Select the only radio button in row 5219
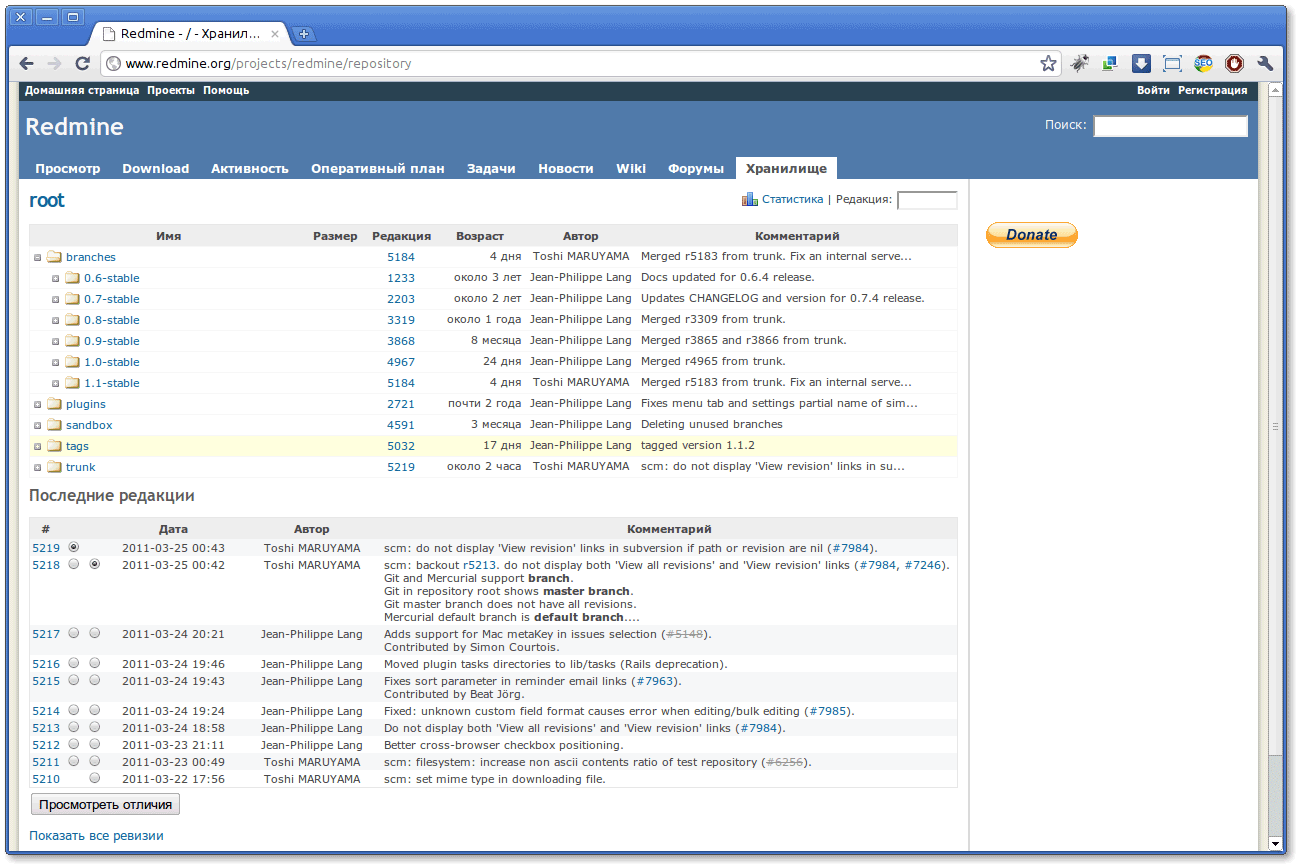Image resolution: width=1296 pixels, height=864 pixels. point(73,547)
